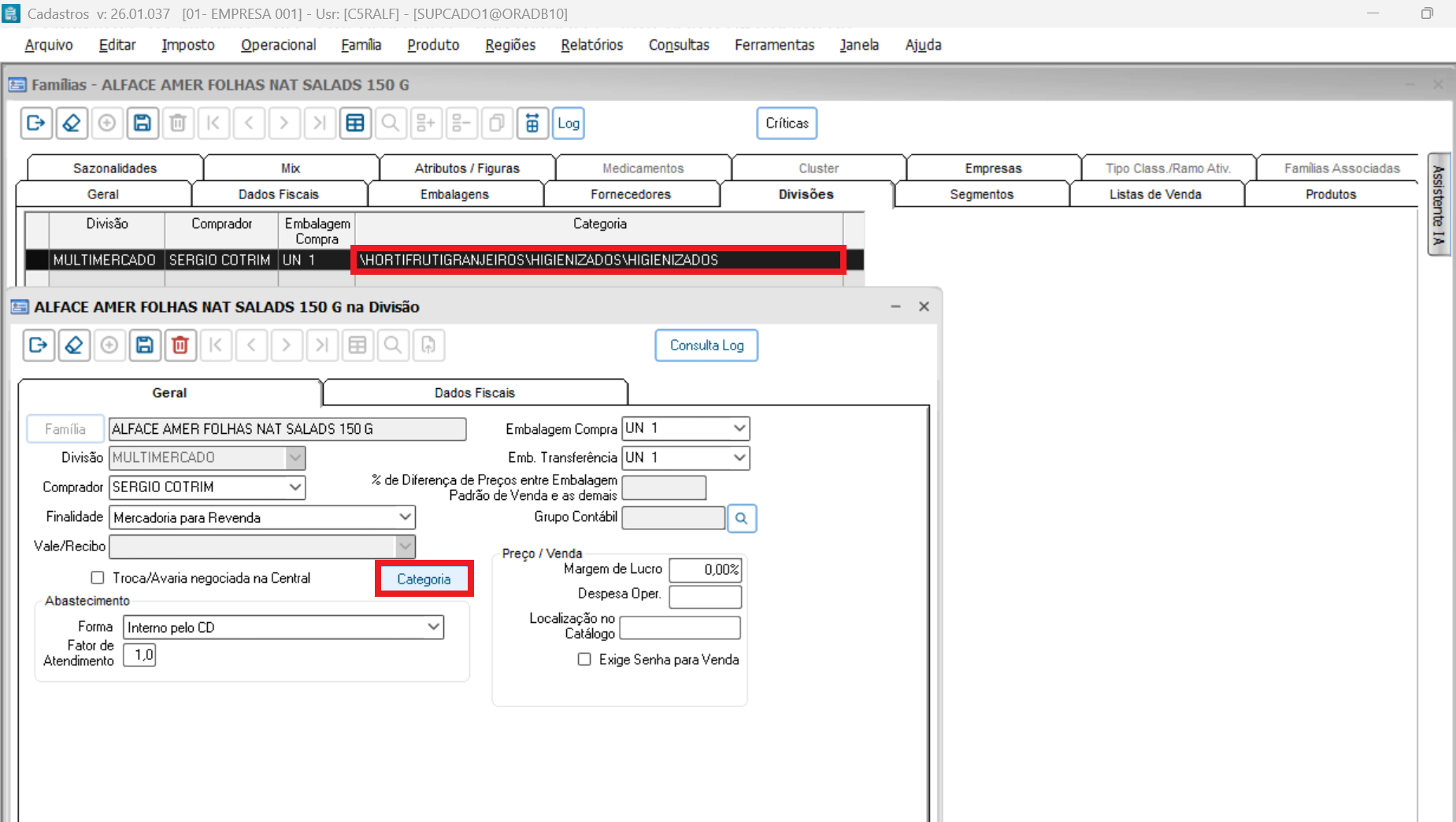
Task: Check the Exige Senha para Venda box
Action: pos(584,659)
